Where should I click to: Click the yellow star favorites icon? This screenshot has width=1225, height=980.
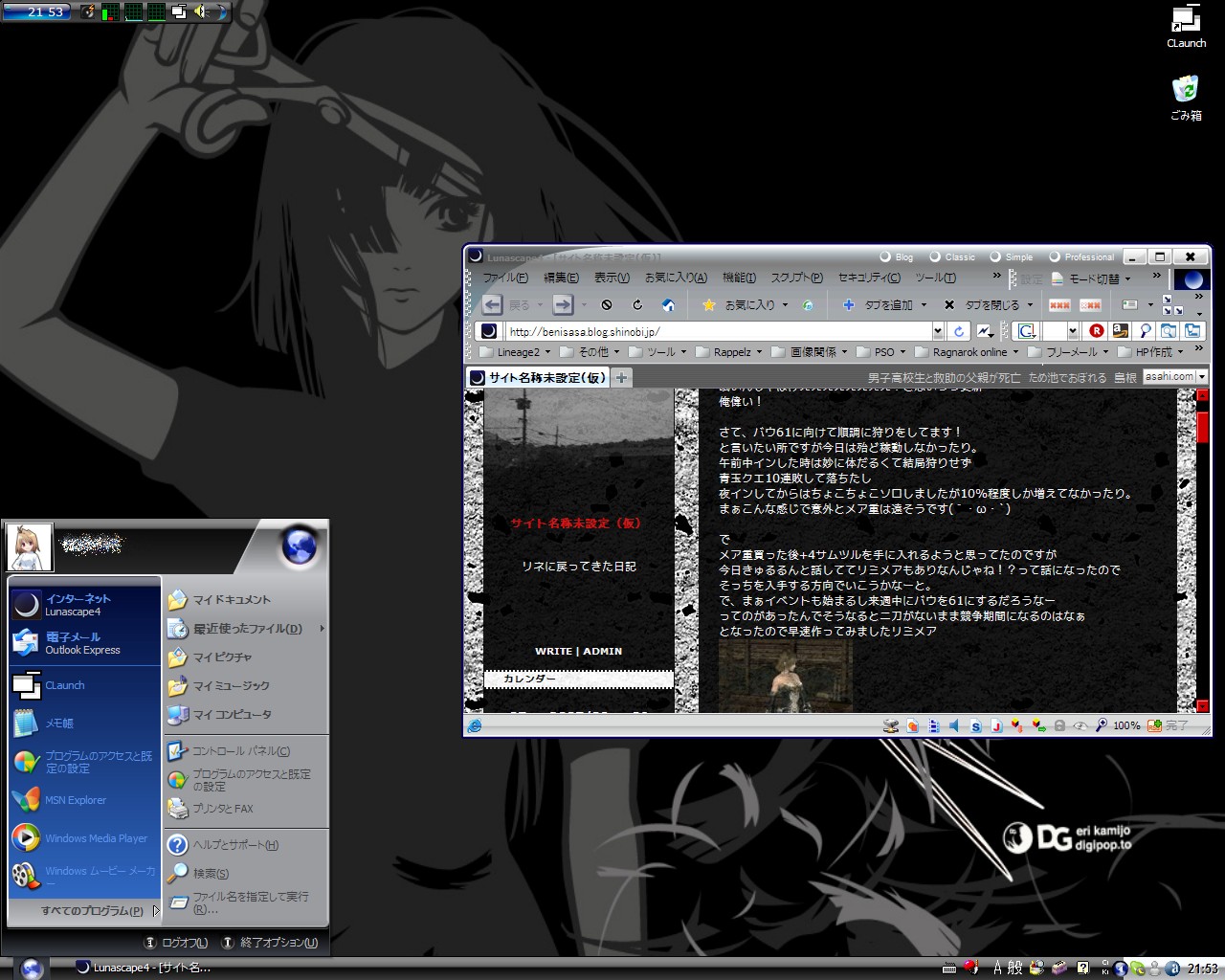pos(708,304)
